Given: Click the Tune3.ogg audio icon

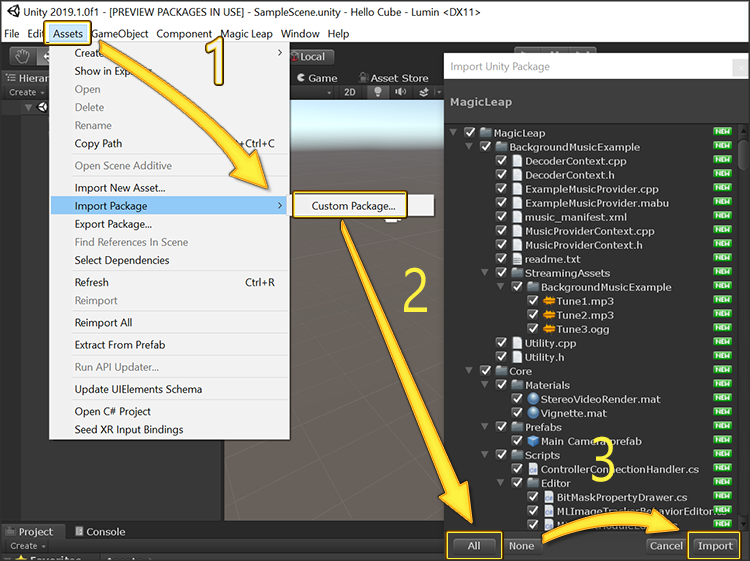Looking at the screenshot, I should point(549,329).
